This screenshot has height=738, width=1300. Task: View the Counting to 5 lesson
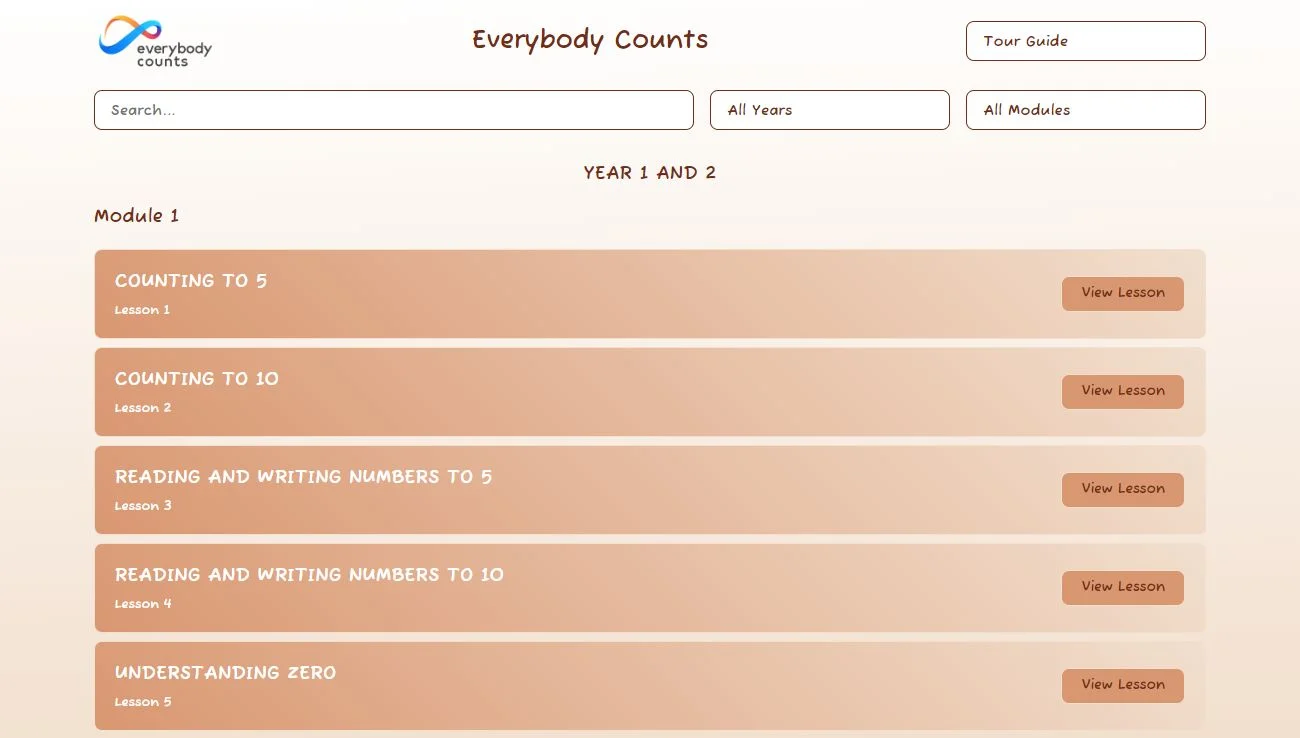[1122, 293]
